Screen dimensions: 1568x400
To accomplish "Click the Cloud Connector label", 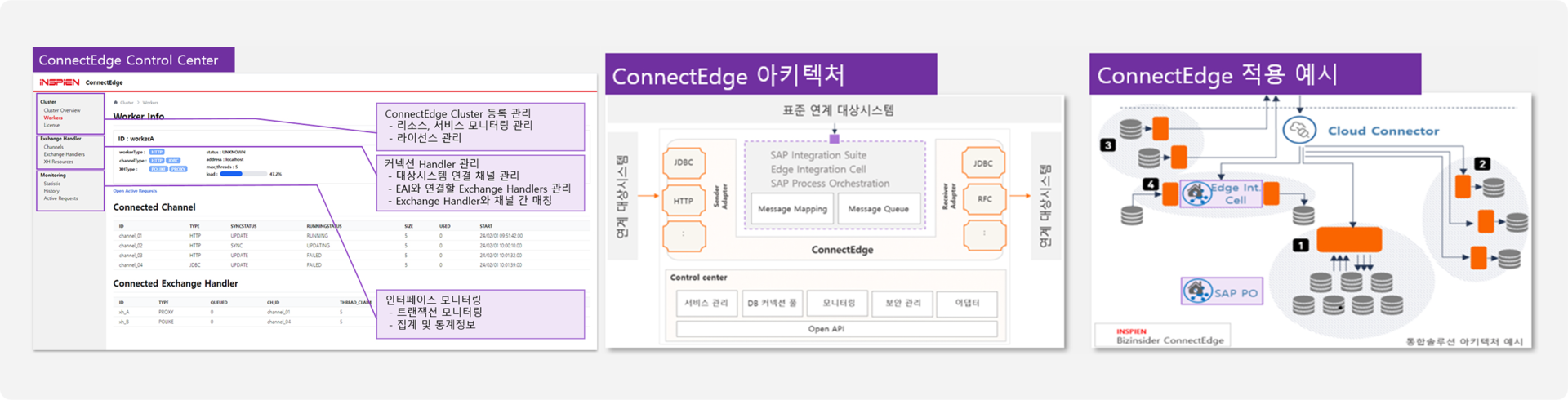I will [x=1383, y=131].
